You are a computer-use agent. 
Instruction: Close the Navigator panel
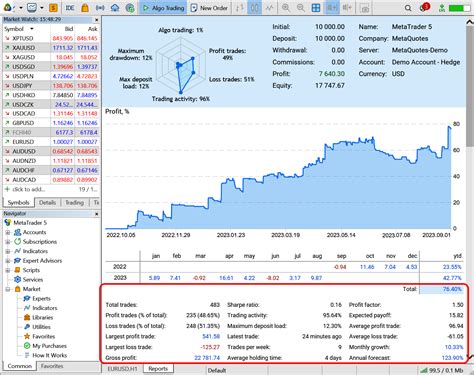97,214
